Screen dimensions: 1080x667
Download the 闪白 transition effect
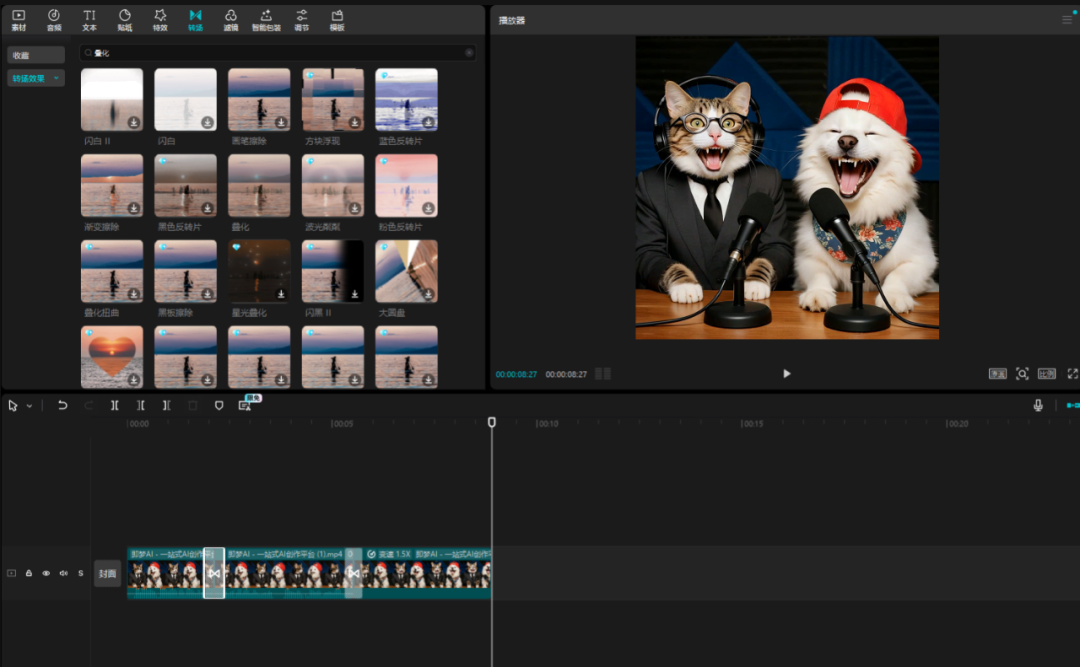(x=207, y=122)
